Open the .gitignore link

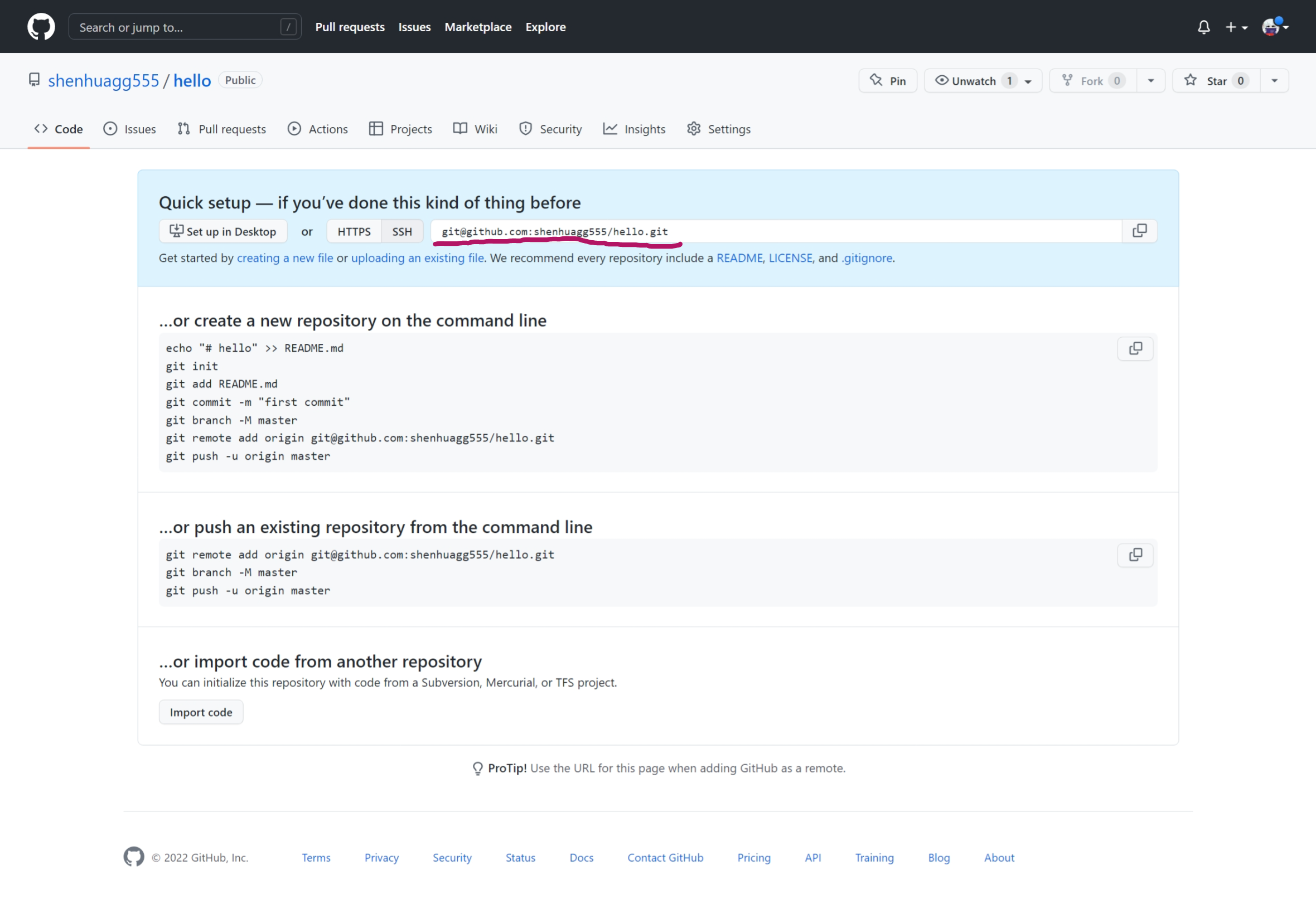(x=867, y=258)
